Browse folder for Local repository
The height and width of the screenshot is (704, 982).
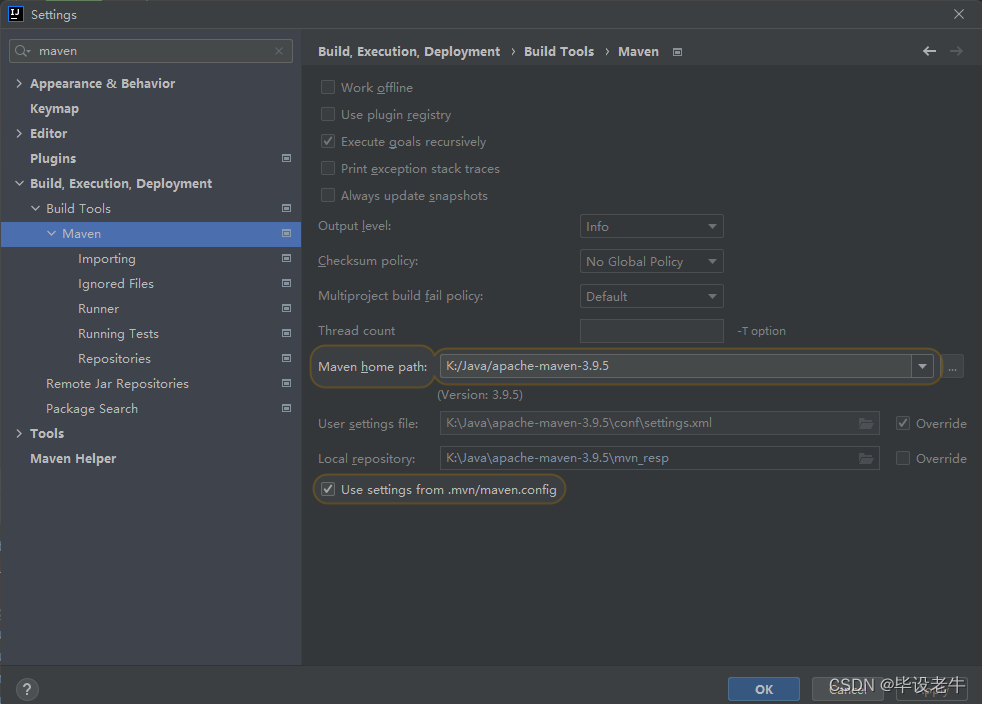(x=866, y=458)
